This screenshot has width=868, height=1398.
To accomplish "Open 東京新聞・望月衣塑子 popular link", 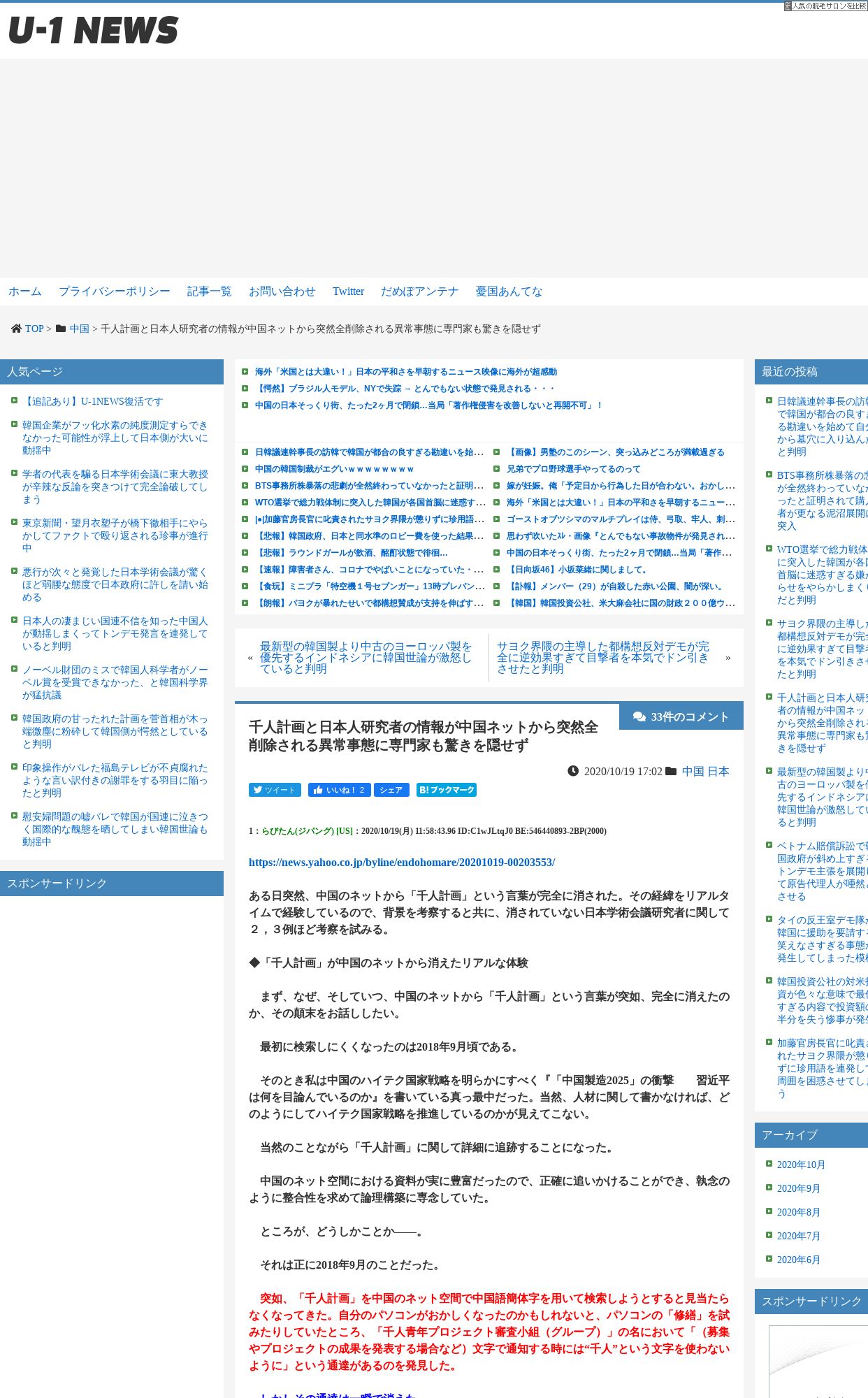I will pyautogui.click(x=115, y=535).
